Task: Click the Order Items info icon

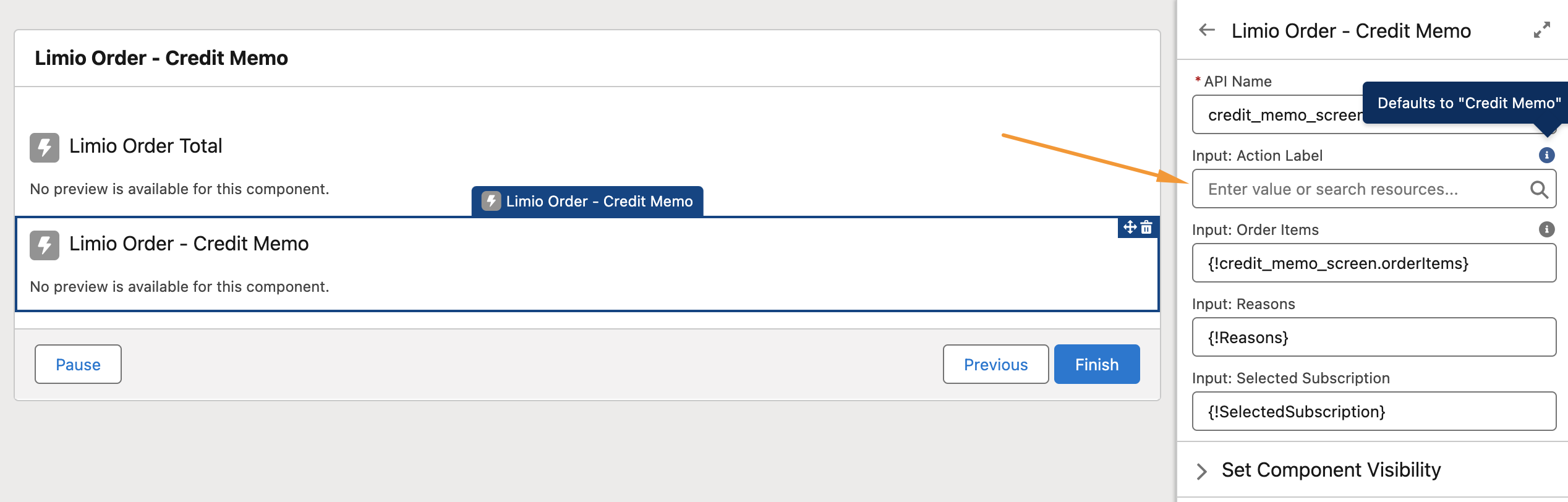Action: coord(1546,229)
